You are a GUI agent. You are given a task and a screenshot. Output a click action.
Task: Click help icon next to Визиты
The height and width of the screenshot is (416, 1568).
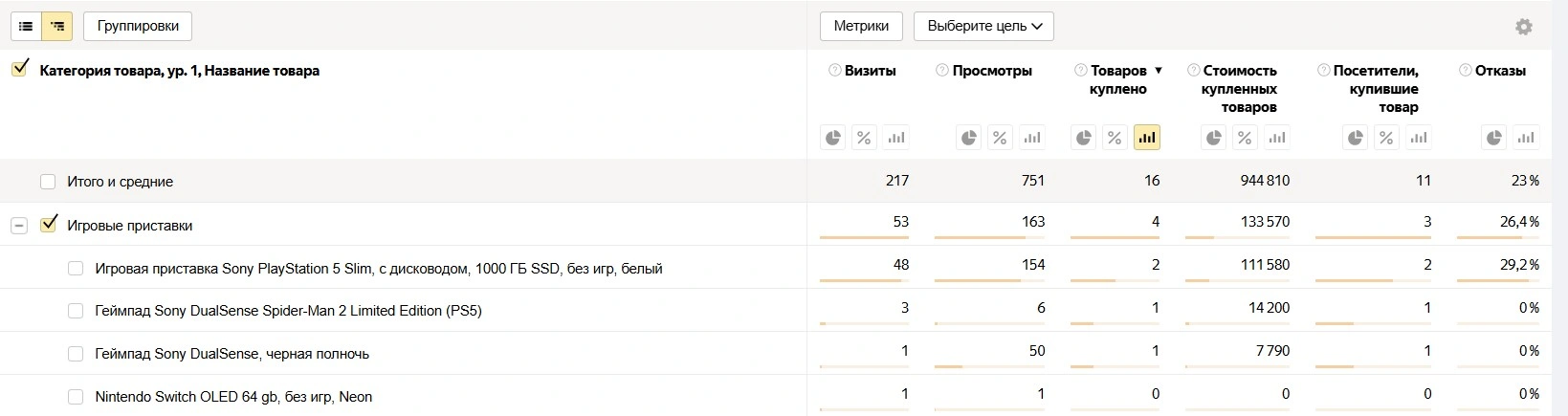point(835,70)
